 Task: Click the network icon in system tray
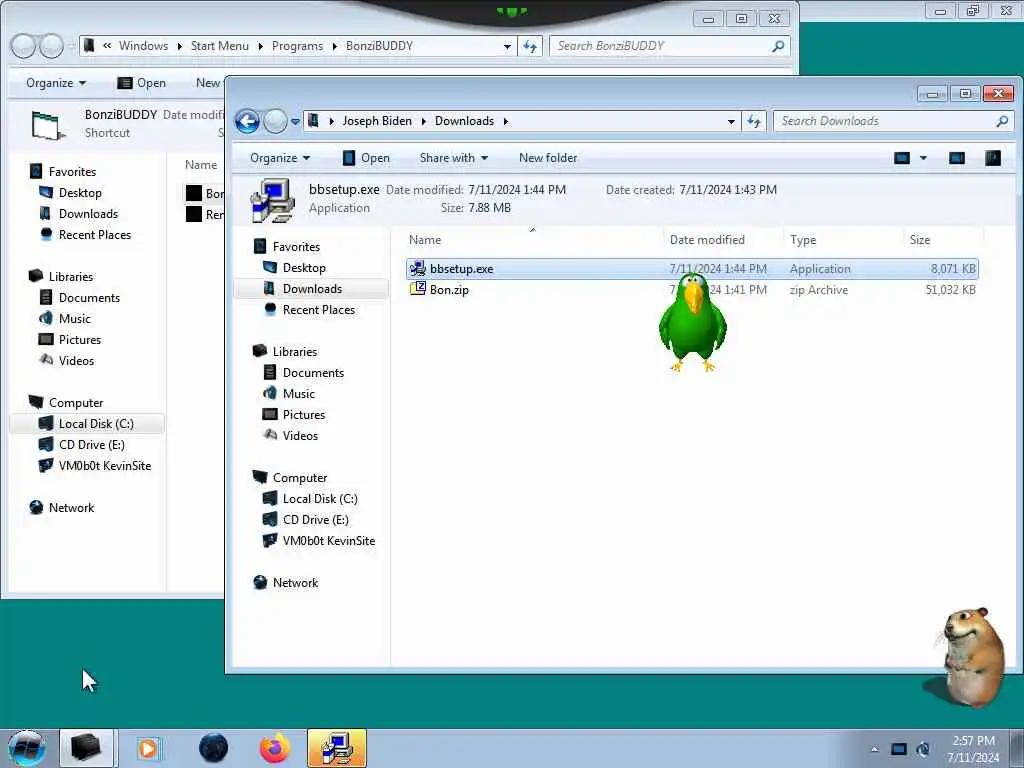(x=899, y=749)
